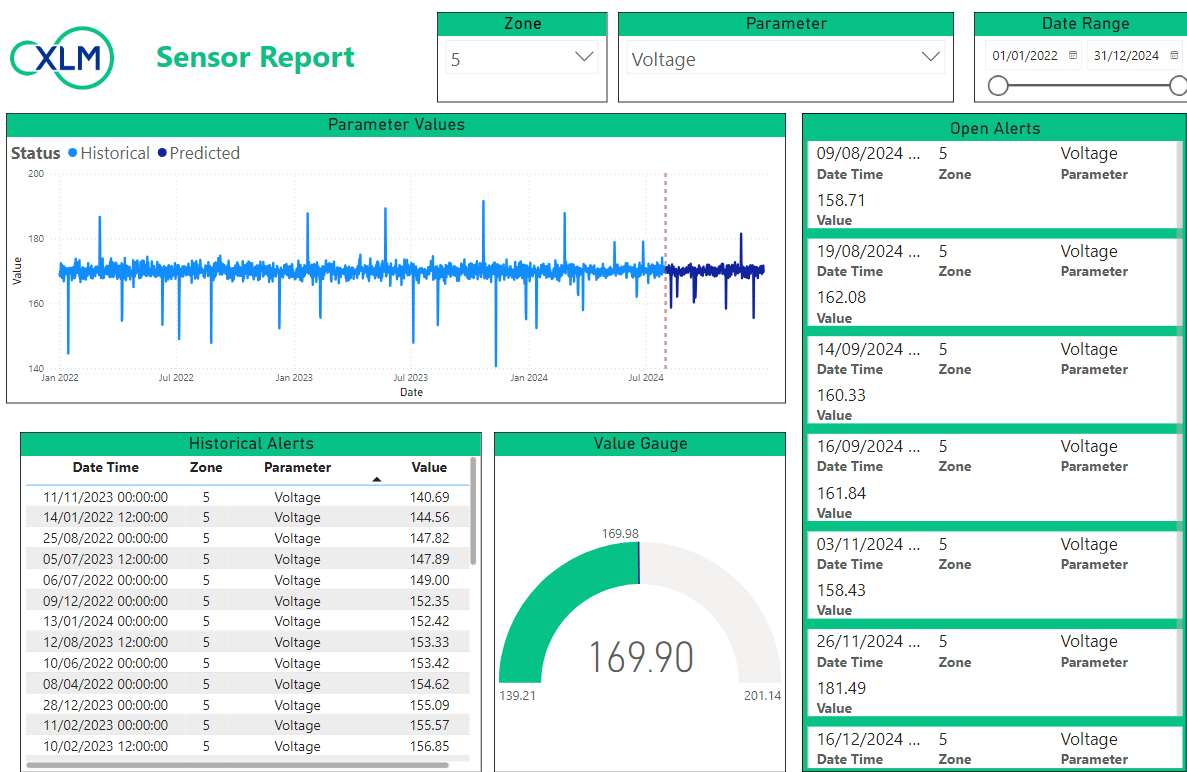The image size is (1187, 772).
Task: Click the XLM logo
Action: click(x=62, y=58)
